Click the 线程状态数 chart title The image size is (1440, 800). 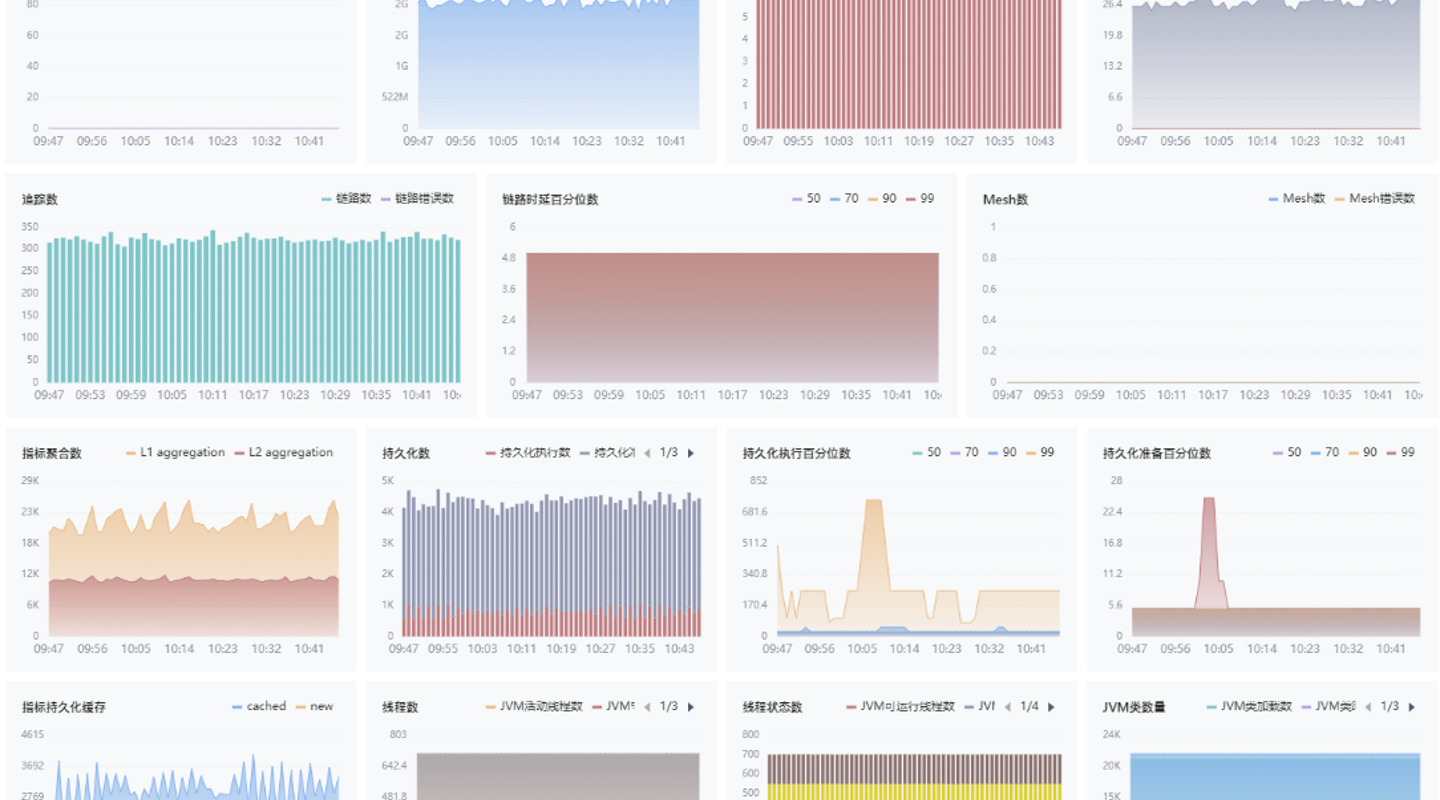[x=772, y=708]
